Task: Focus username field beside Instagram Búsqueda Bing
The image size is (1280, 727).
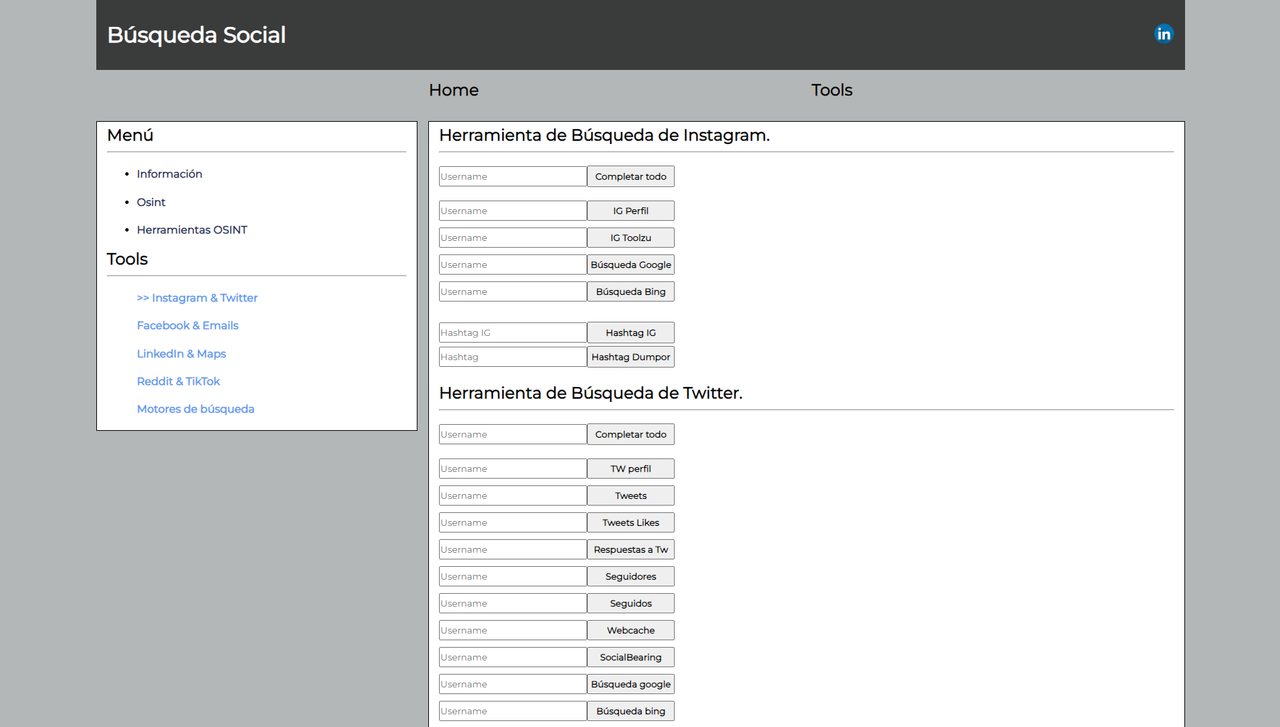Action: pos(513,292)
